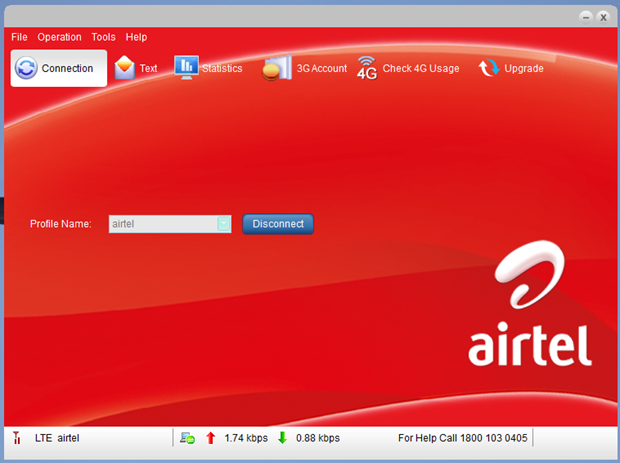Click the green download arrow icon

(282, 438)
